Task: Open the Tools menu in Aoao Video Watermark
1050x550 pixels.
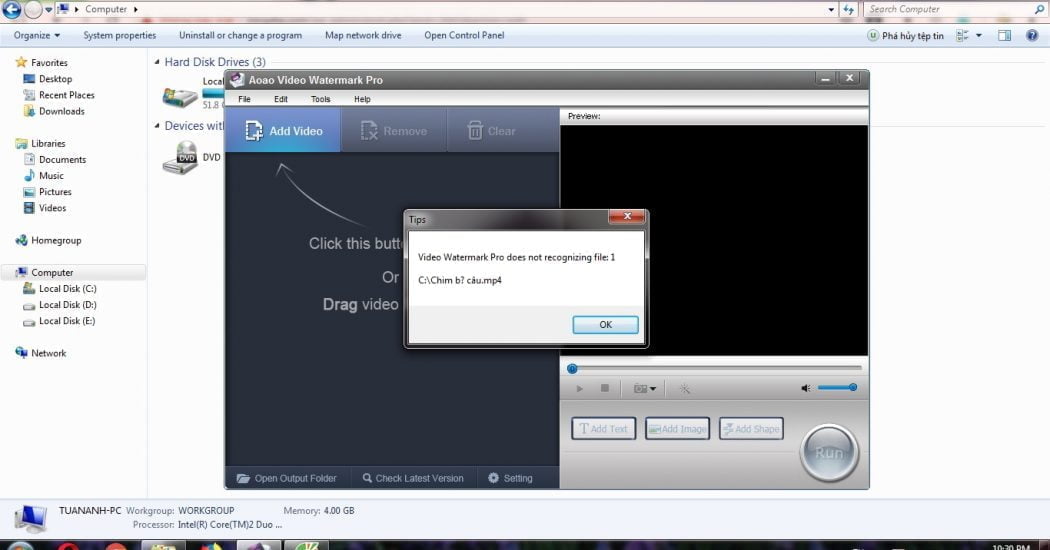Action: (320, 99)
